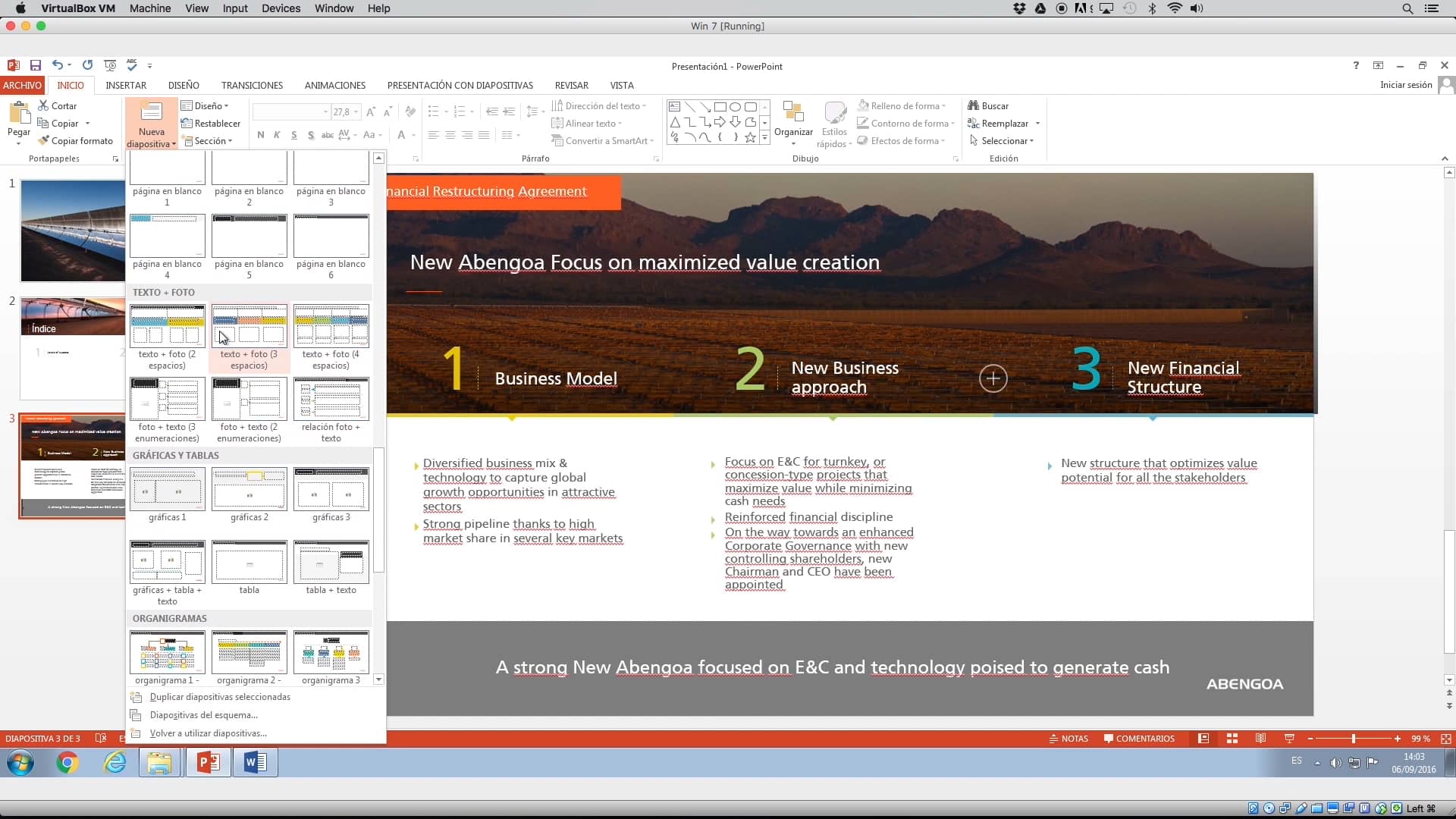
Task: Toggle bold formatting
Action: [261, 135]
